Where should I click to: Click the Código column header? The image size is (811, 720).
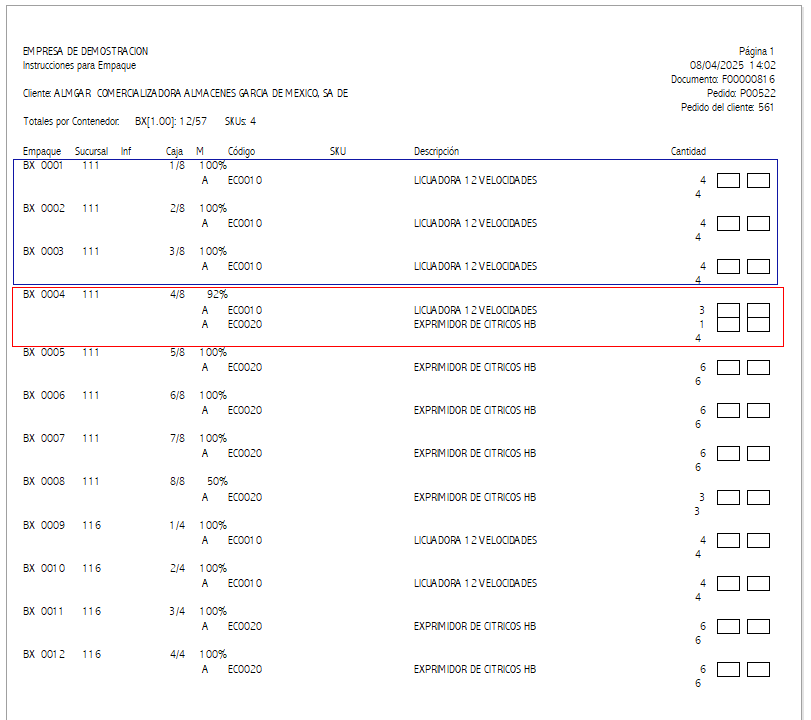[x=242, y=151]
